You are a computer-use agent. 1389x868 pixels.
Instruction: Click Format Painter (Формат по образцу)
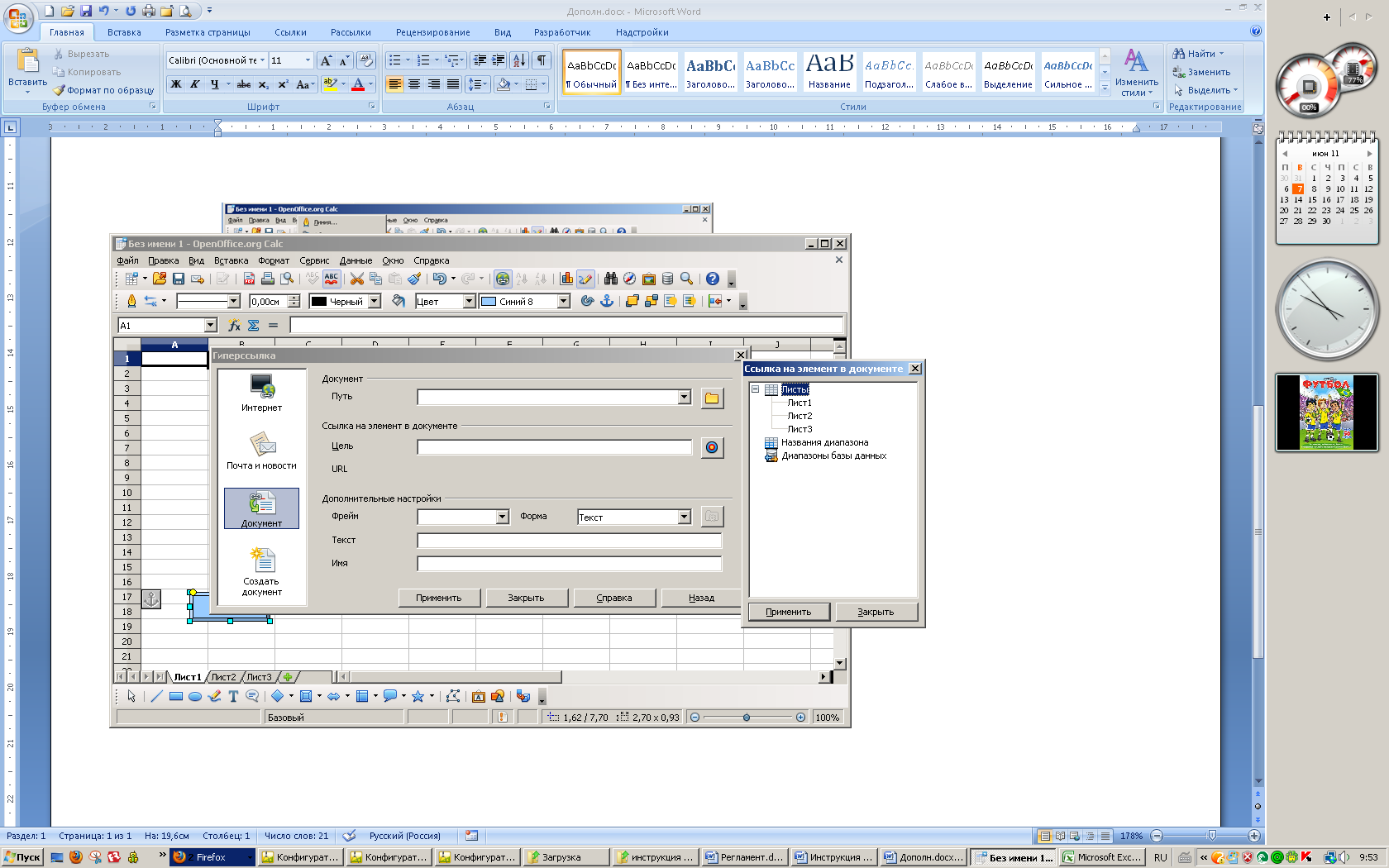104,90
